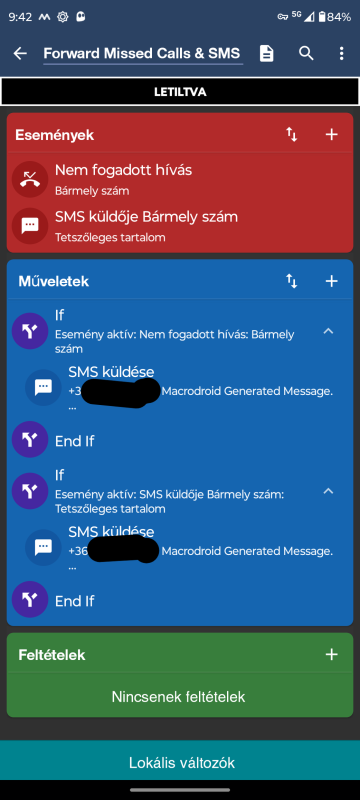Image resolution: width=360 pixels, height=800 pixels.
Task: Edit the Forward Missed Calls & SMS name
Action: (x=142, y=53)
